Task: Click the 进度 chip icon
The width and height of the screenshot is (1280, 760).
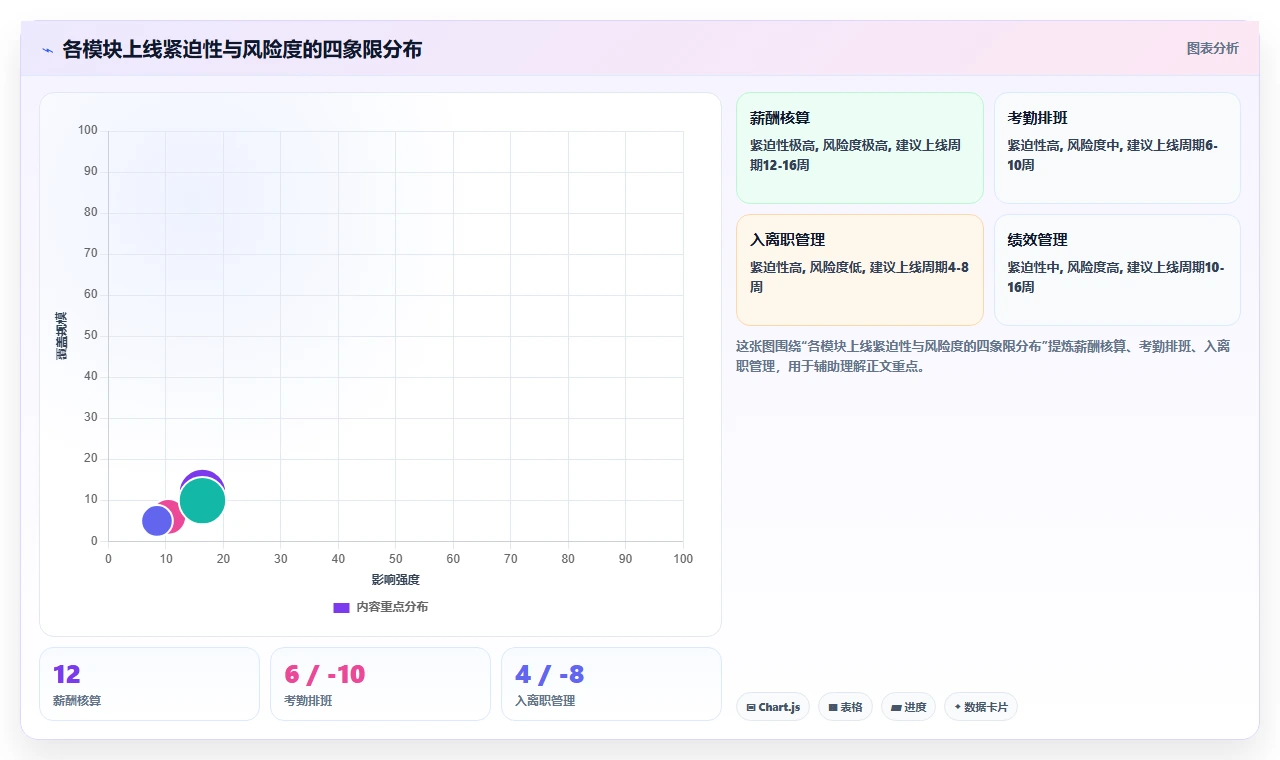Action: [x=896, y=708]
